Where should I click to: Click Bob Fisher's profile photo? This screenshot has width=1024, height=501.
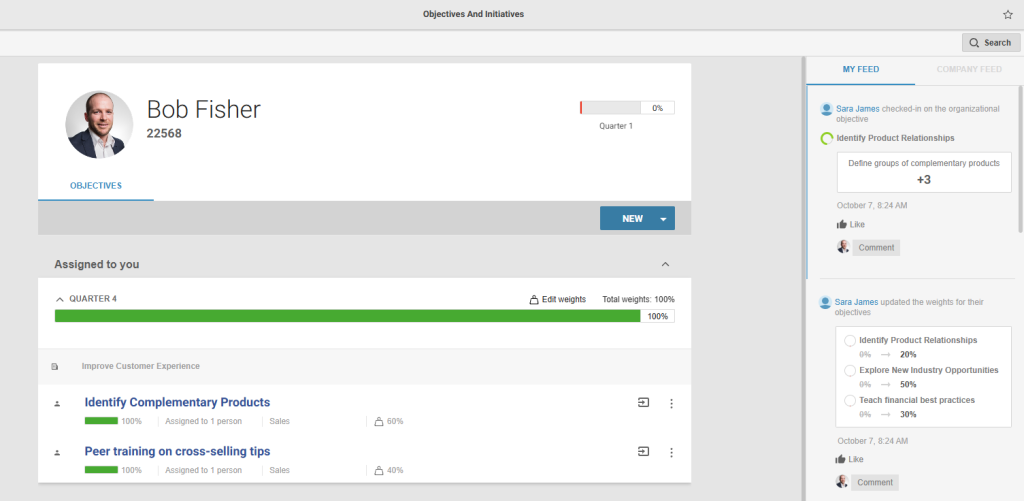(99, 124)
